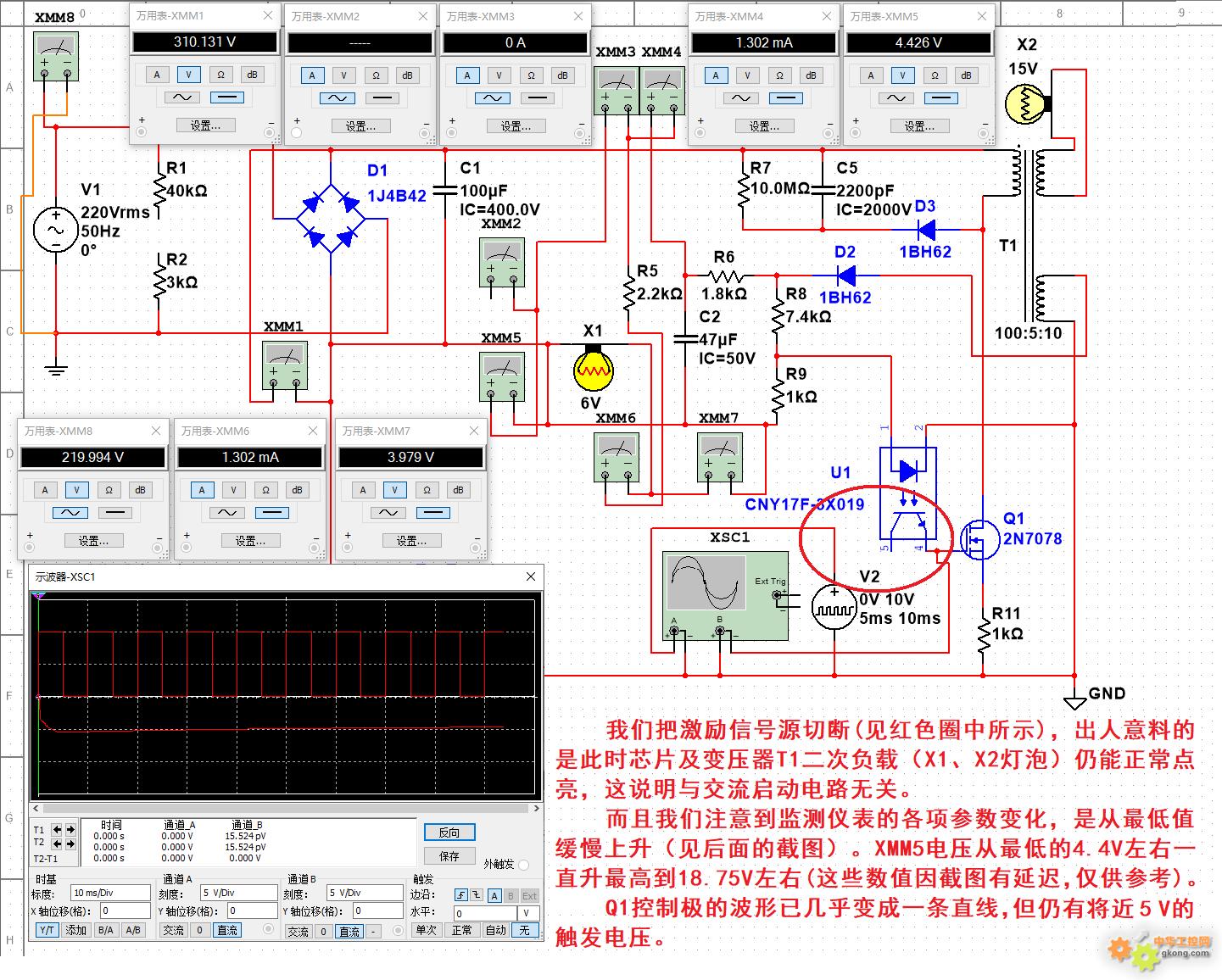Open 设置... settings in multimeter XMM2
The height and width of the screenshot is (980, 1222).
360,126
